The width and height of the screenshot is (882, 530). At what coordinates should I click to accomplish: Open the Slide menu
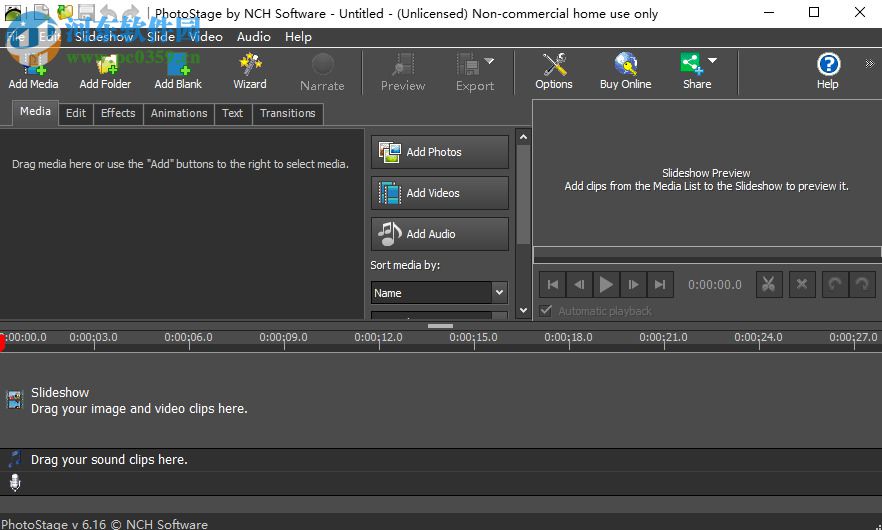[x=161, y=37]
